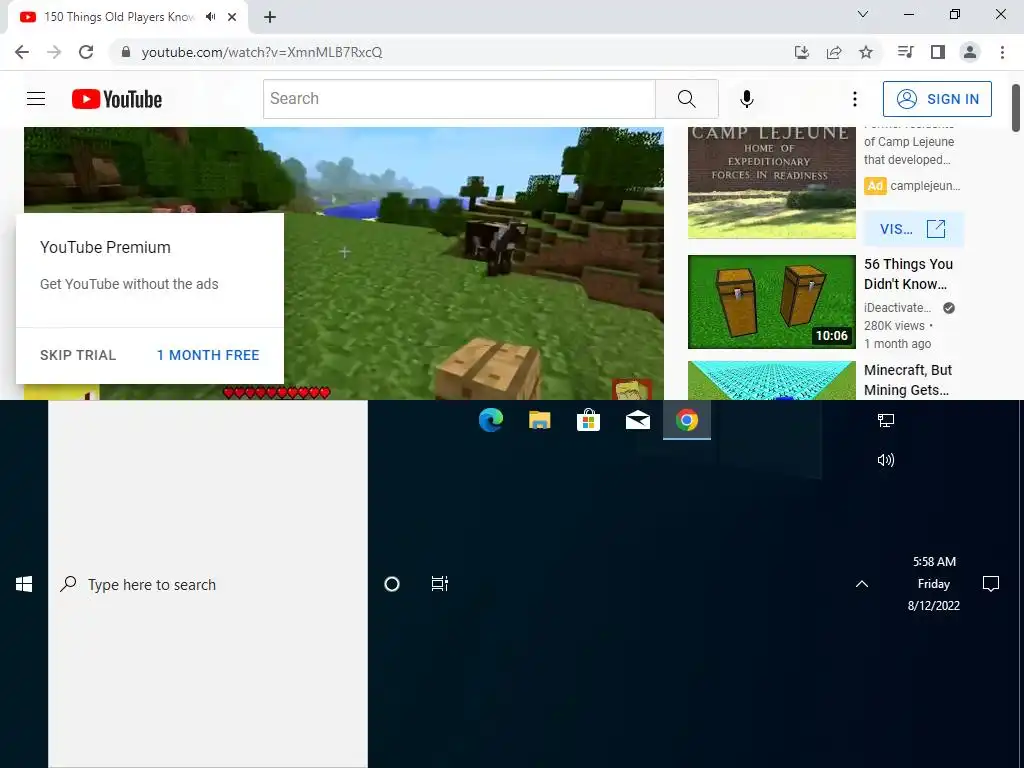The width and height of the screenshot is (1024, 768).
Task: Focus the YouTube Search input field
Action: [x=460, y=99]
